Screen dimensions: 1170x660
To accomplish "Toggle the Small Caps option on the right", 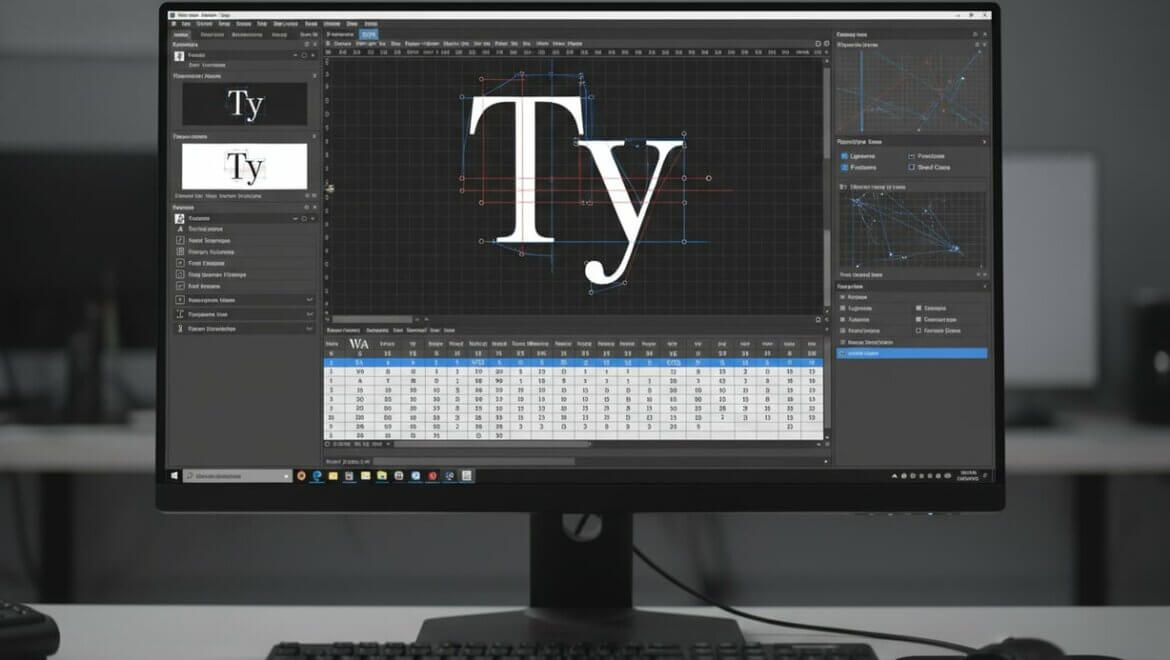I will pos(911,166).
